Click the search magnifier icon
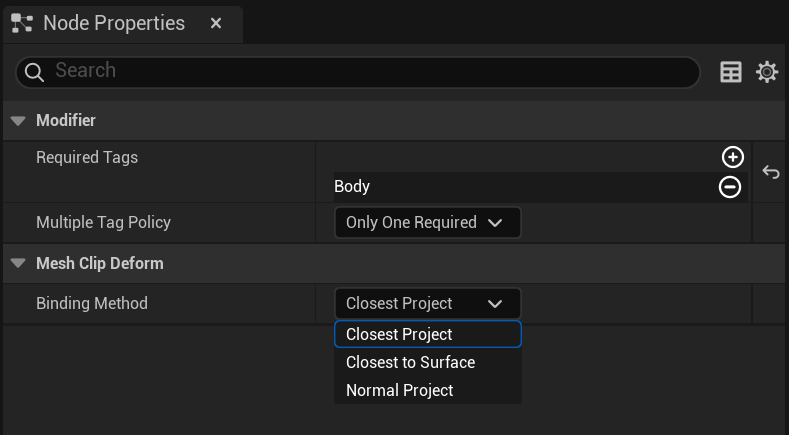Viewport: 789px width, 435px height. [x=34, y=72]
